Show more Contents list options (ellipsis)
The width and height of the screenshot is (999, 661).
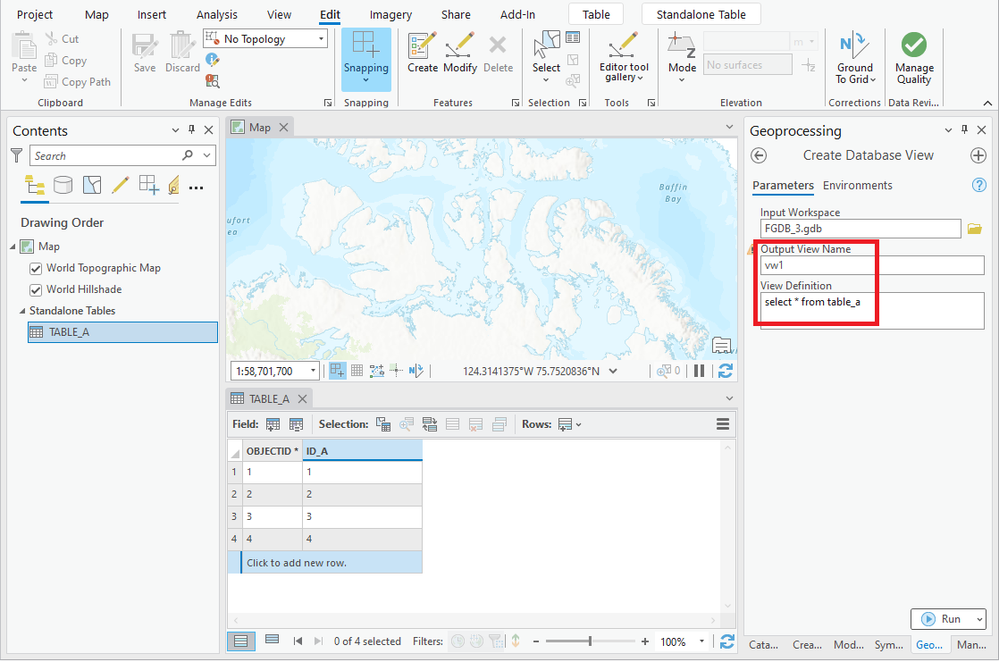[x=196, y=188]
